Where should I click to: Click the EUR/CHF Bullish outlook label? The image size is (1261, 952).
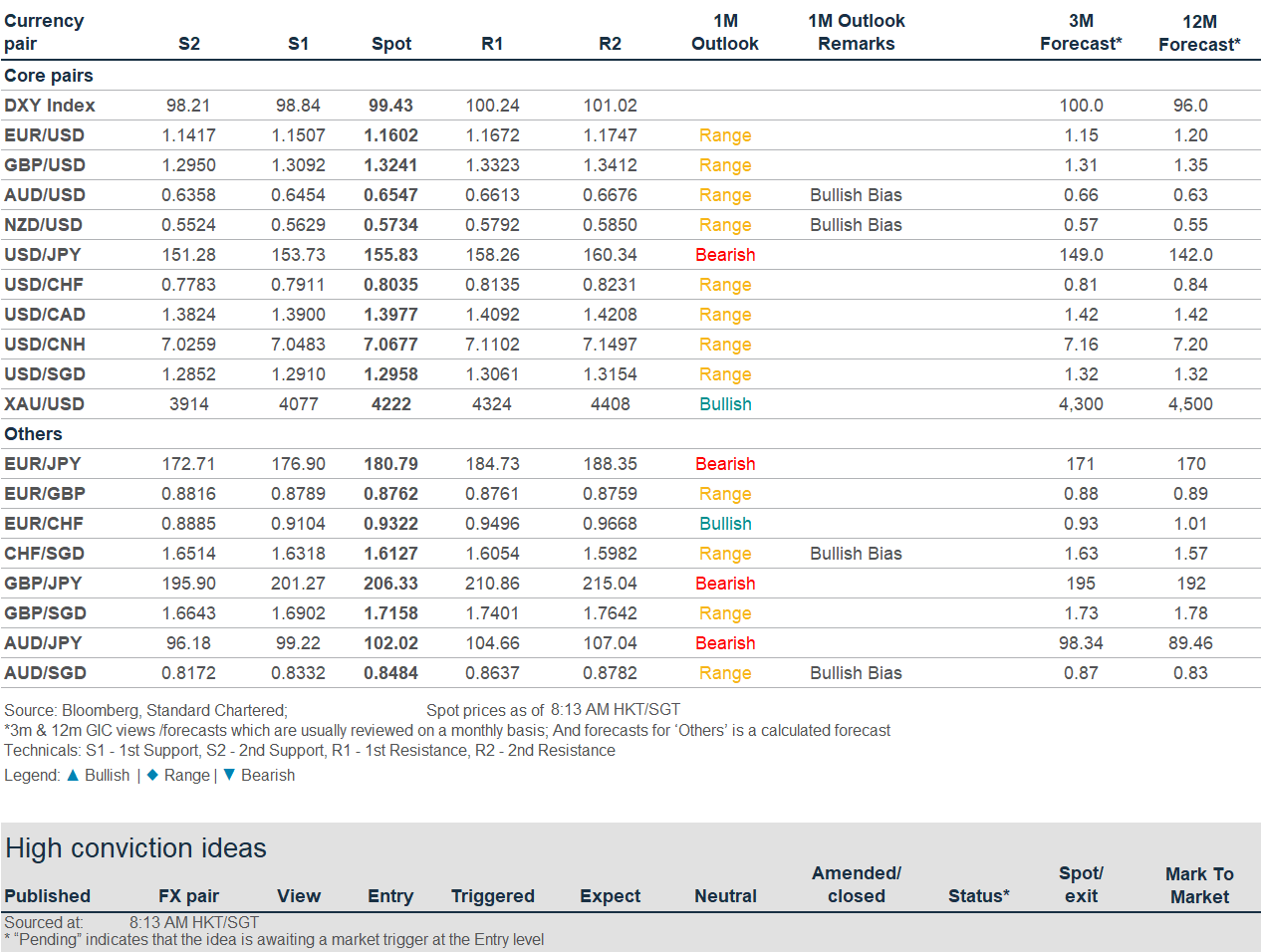pyautogui.click(x=725, y=524)
